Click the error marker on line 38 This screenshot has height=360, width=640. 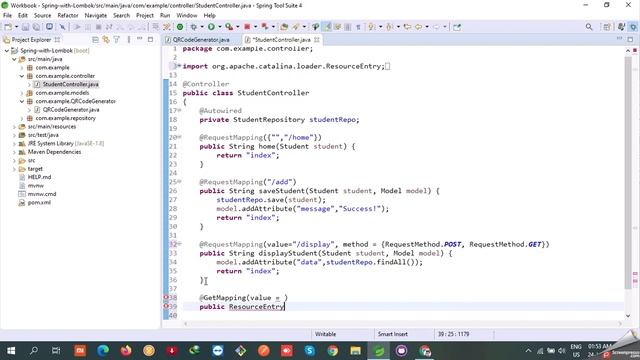pos(166,298)
